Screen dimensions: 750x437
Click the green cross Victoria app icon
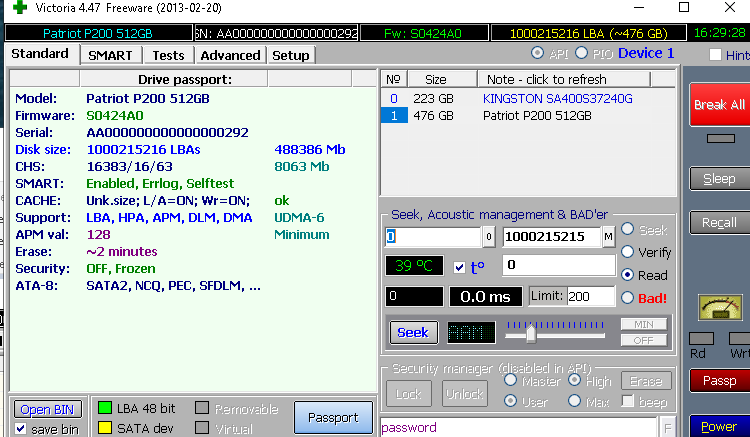(20, 7)
